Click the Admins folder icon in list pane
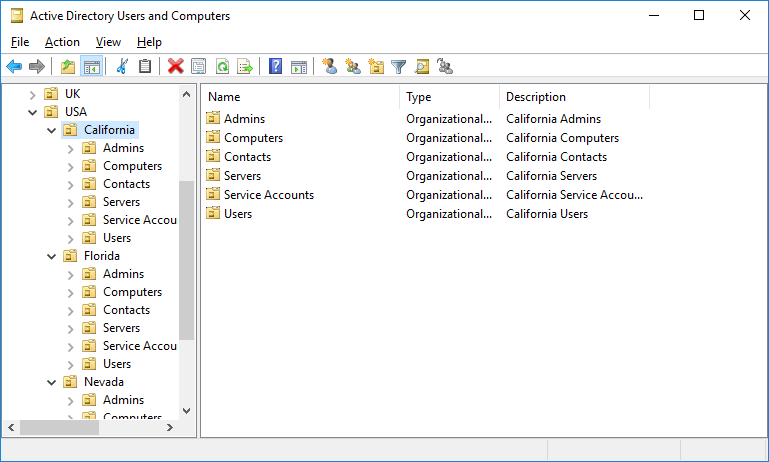Viewport: 769px width, 462px height. point(213,118)
